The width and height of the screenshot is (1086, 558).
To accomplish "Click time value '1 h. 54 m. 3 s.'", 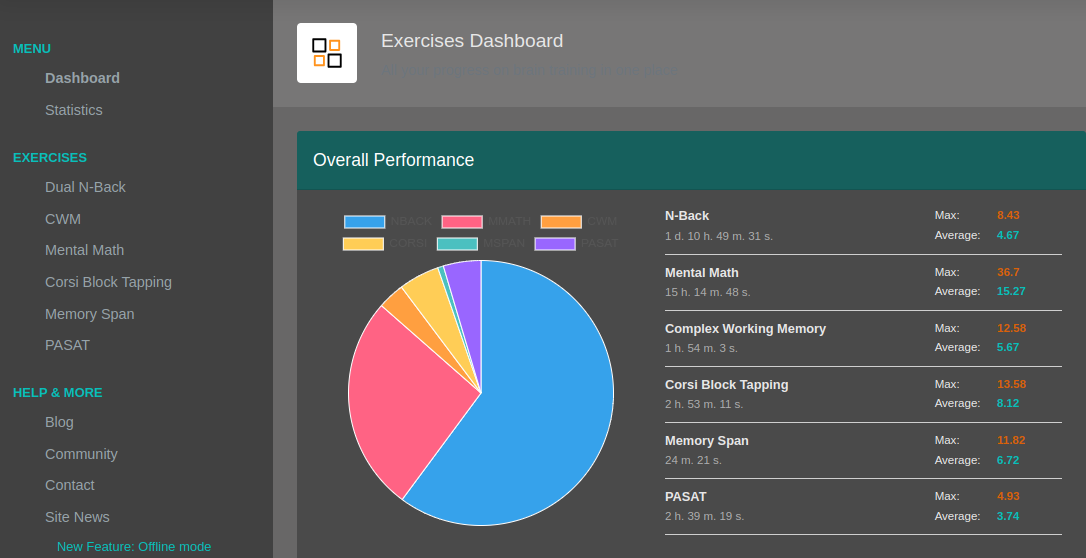I will (x=701, y=348).
